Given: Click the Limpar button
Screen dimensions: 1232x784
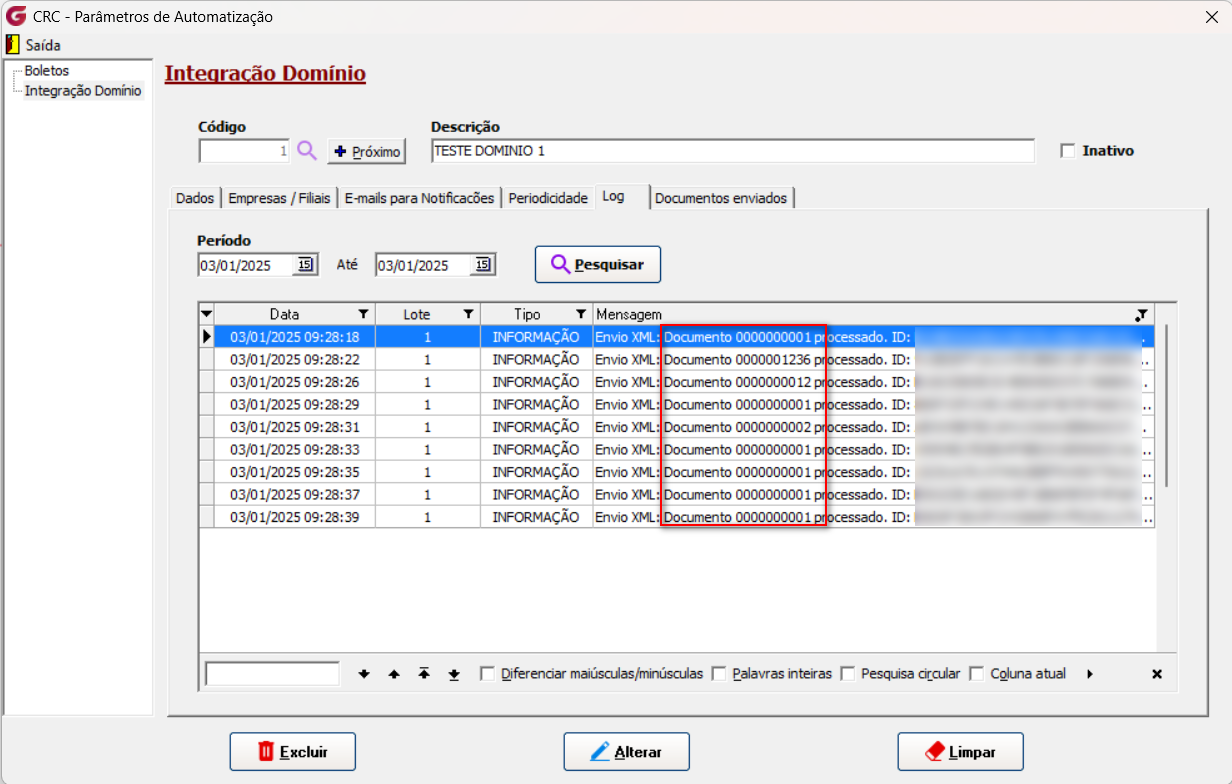Looking at the screenshot, I should click(960, 751).
